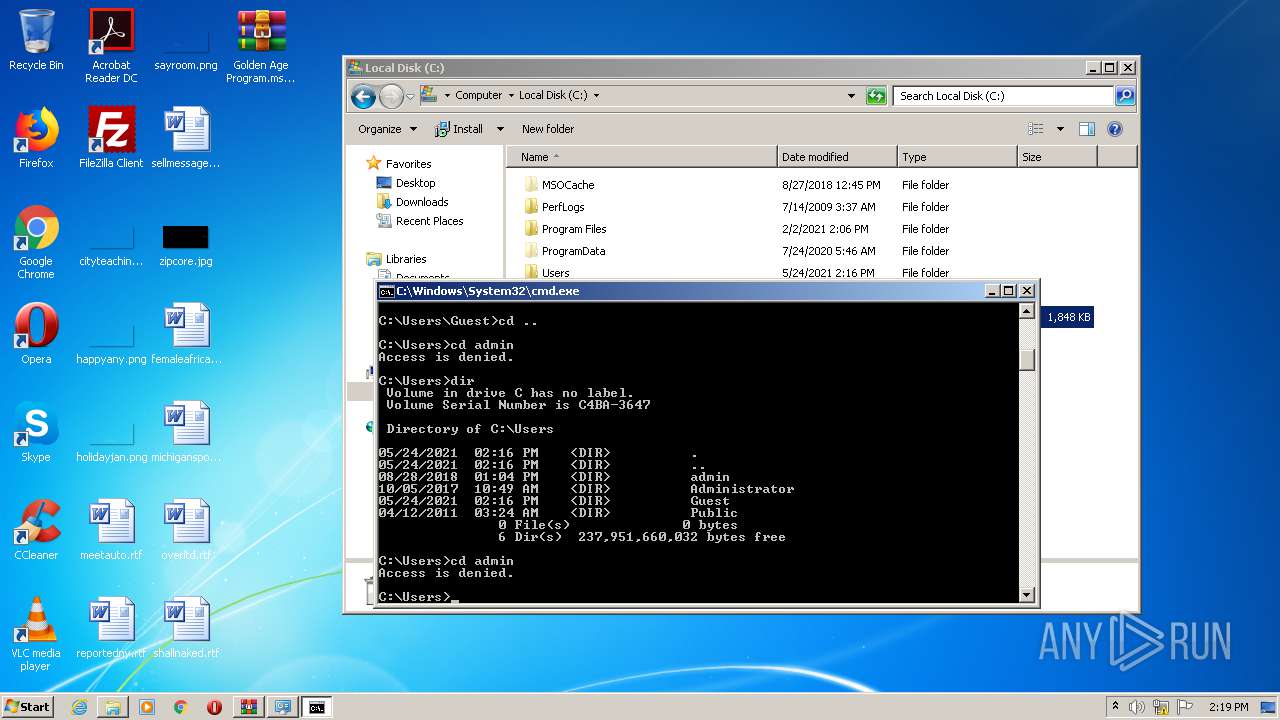Open the FileZilla Client desktop shortcut
The width and height of the screenshot is (1280, 720).
click(111, 138)
